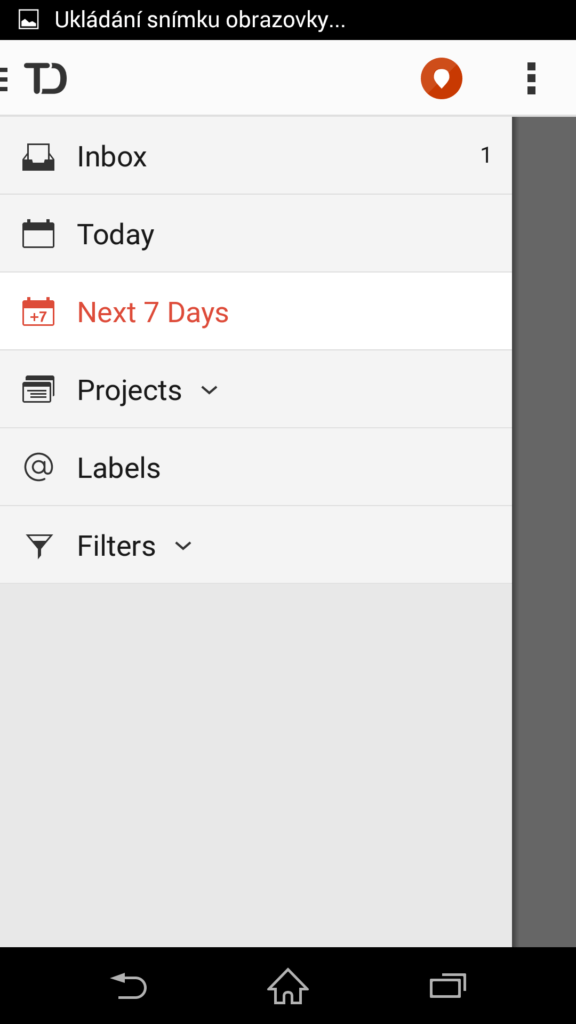Viewport: 576px width, 1024px height.
Task: Tap dimmed area to dismiss drawer
Action: pyautogui.click(x=544, y=532)
